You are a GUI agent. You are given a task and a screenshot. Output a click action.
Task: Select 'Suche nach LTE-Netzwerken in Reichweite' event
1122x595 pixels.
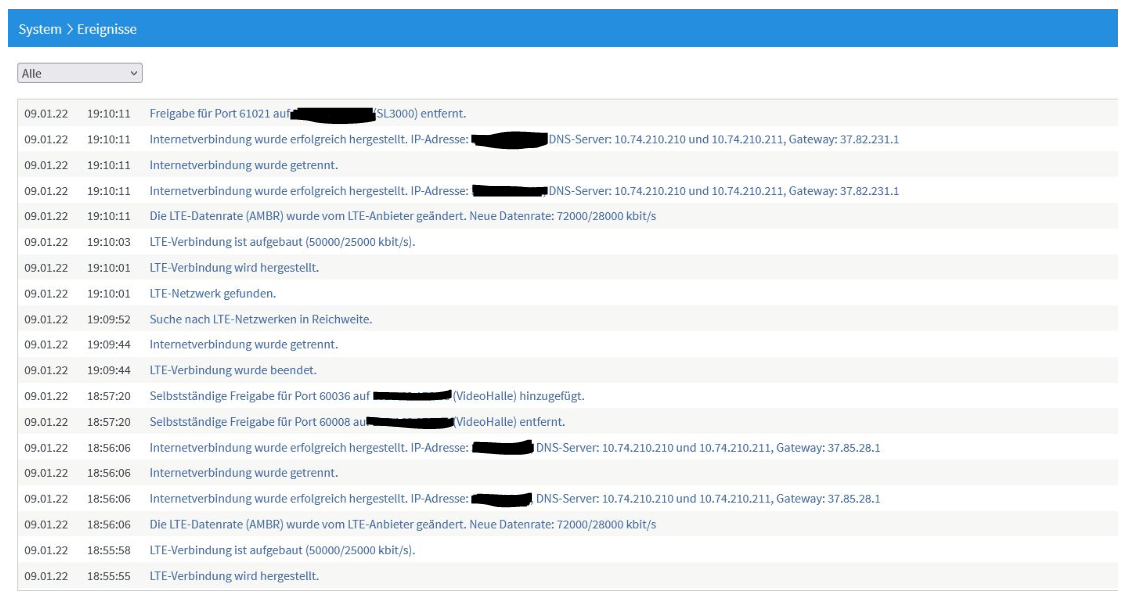[260, 319]
